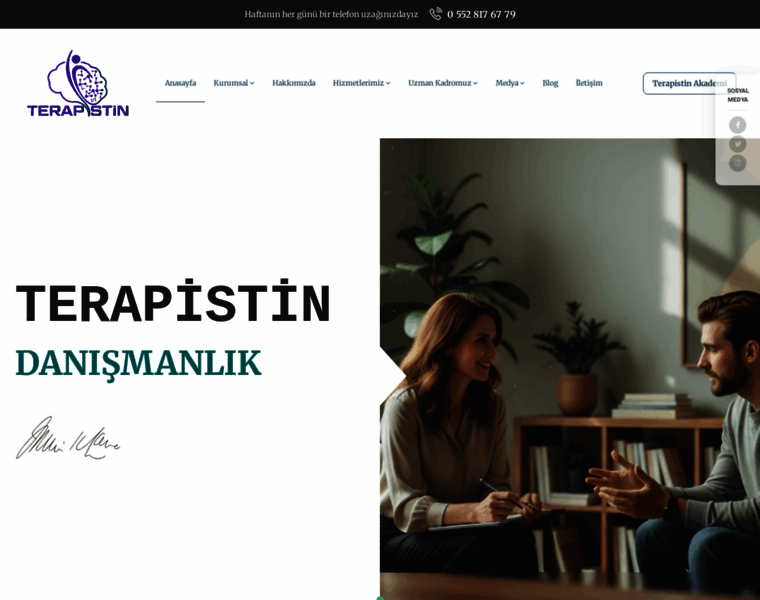
Task: Click the Facebook social media icon
Action: pyautogui.click(x=737, y=125)
